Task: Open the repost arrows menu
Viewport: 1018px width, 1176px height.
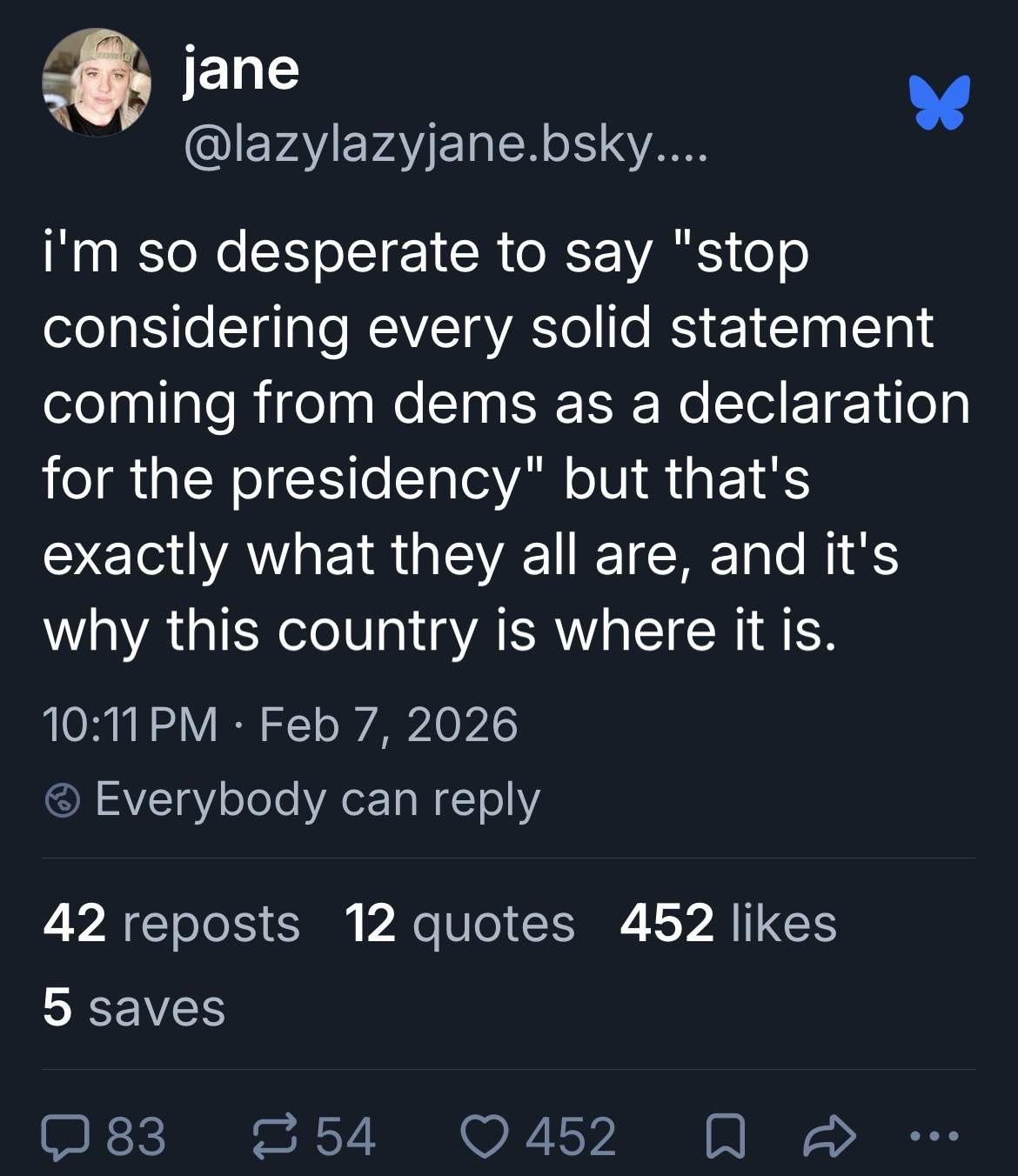Action: click(273, 1137)
